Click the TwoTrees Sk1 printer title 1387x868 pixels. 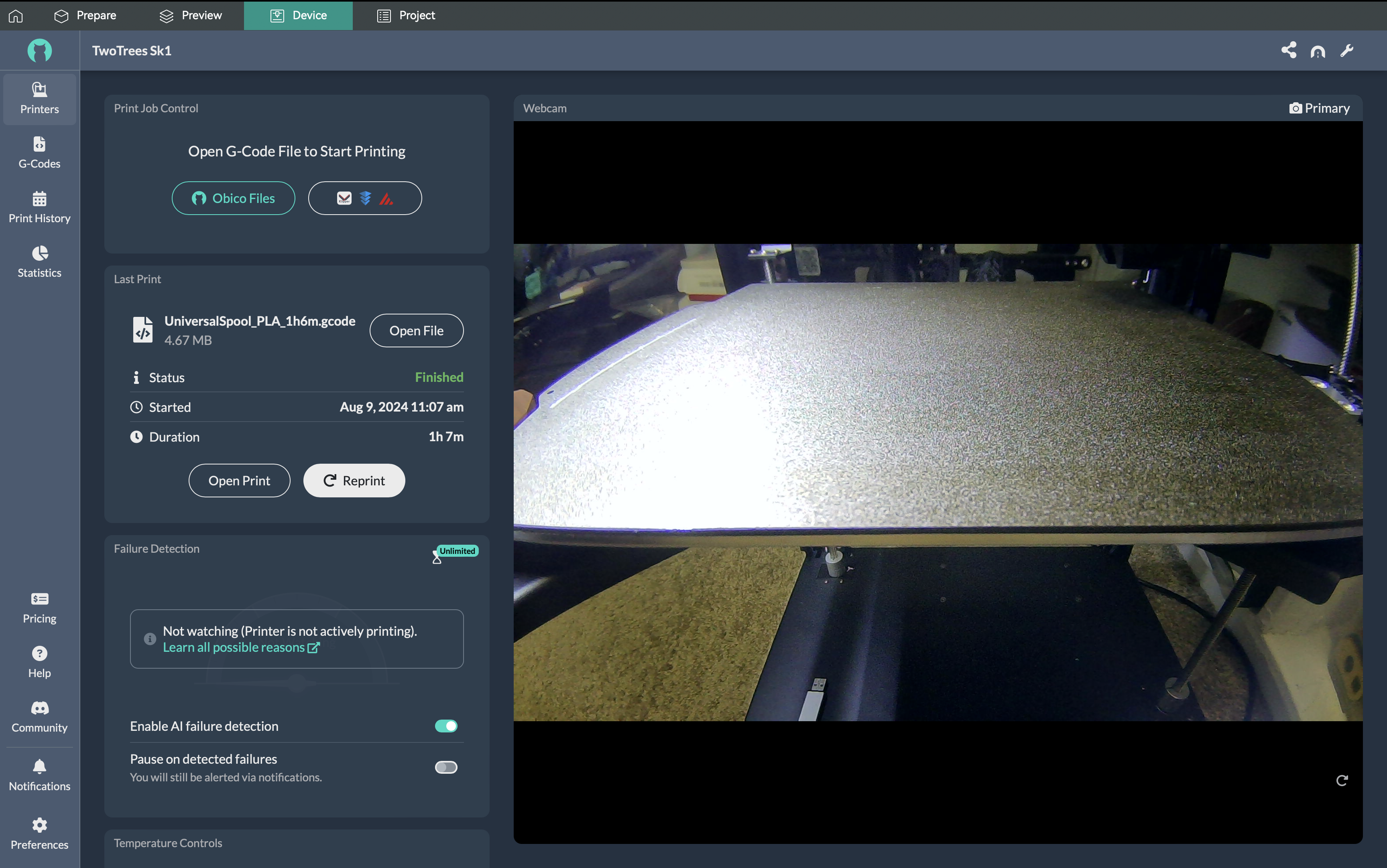tap(132, 51)
